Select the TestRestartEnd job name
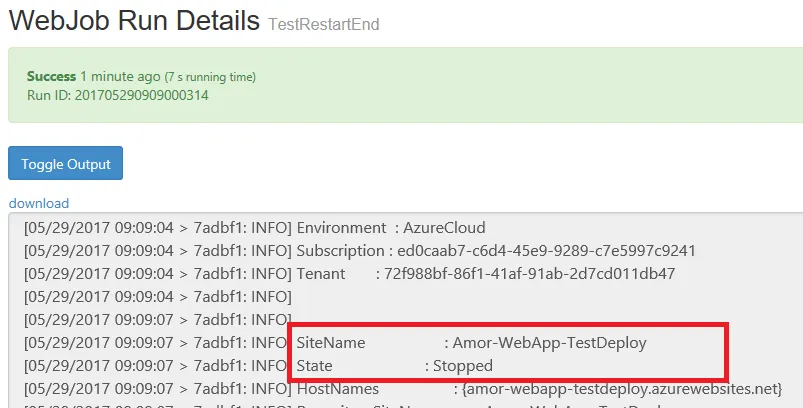The width and height of the screenshot is (803, 408). (323, 24)
